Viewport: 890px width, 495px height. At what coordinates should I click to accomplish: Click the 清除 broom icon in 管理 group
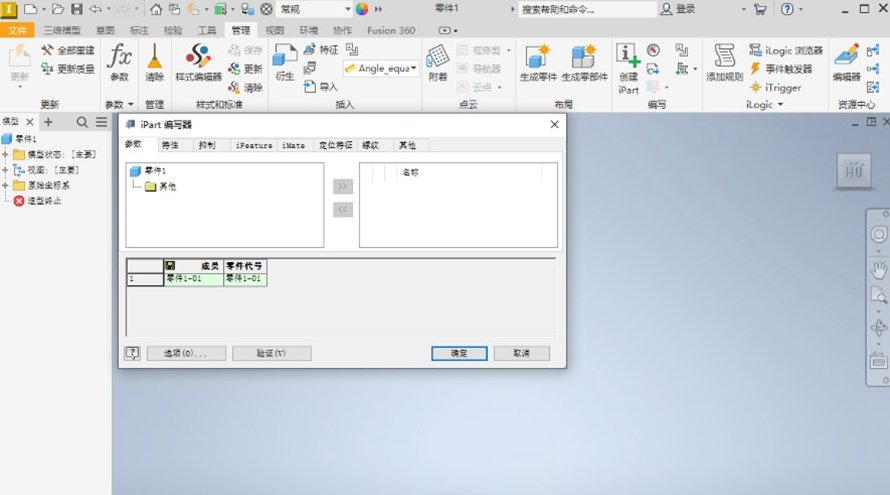coord(154,62)
